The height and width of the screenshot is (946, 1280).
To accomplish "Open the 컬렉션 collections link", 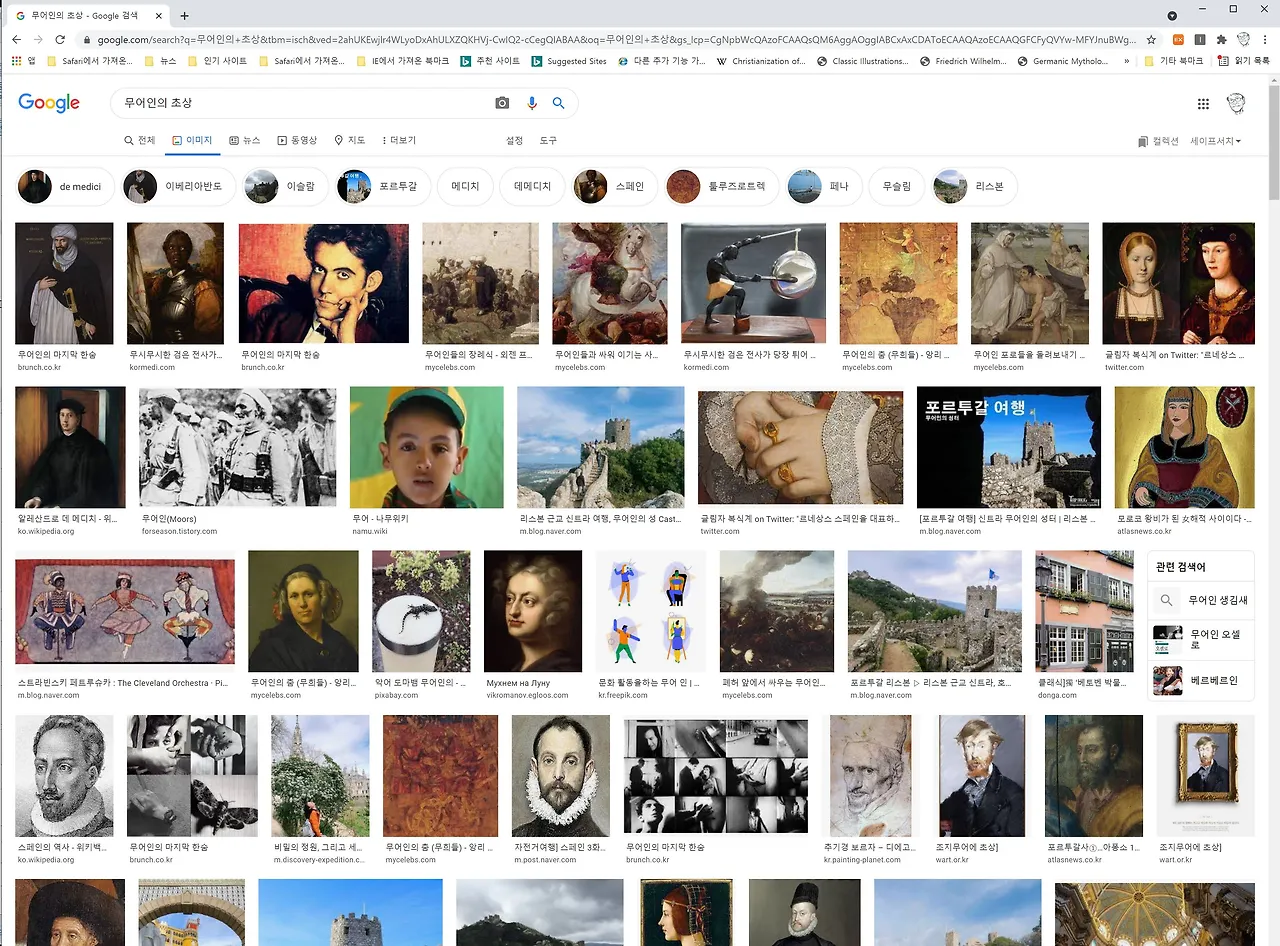I will [1158, 141].
